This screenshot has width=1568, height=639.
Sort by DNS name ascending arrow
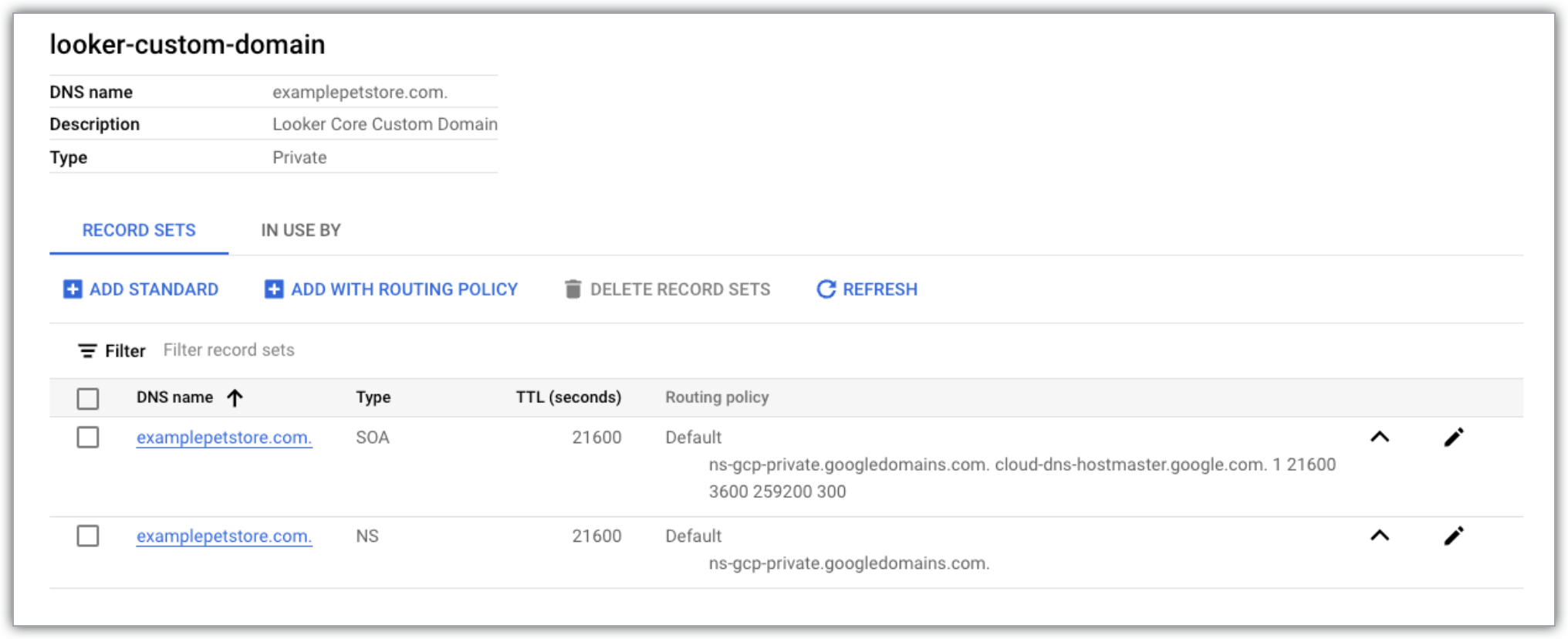[x=235, y=397]
